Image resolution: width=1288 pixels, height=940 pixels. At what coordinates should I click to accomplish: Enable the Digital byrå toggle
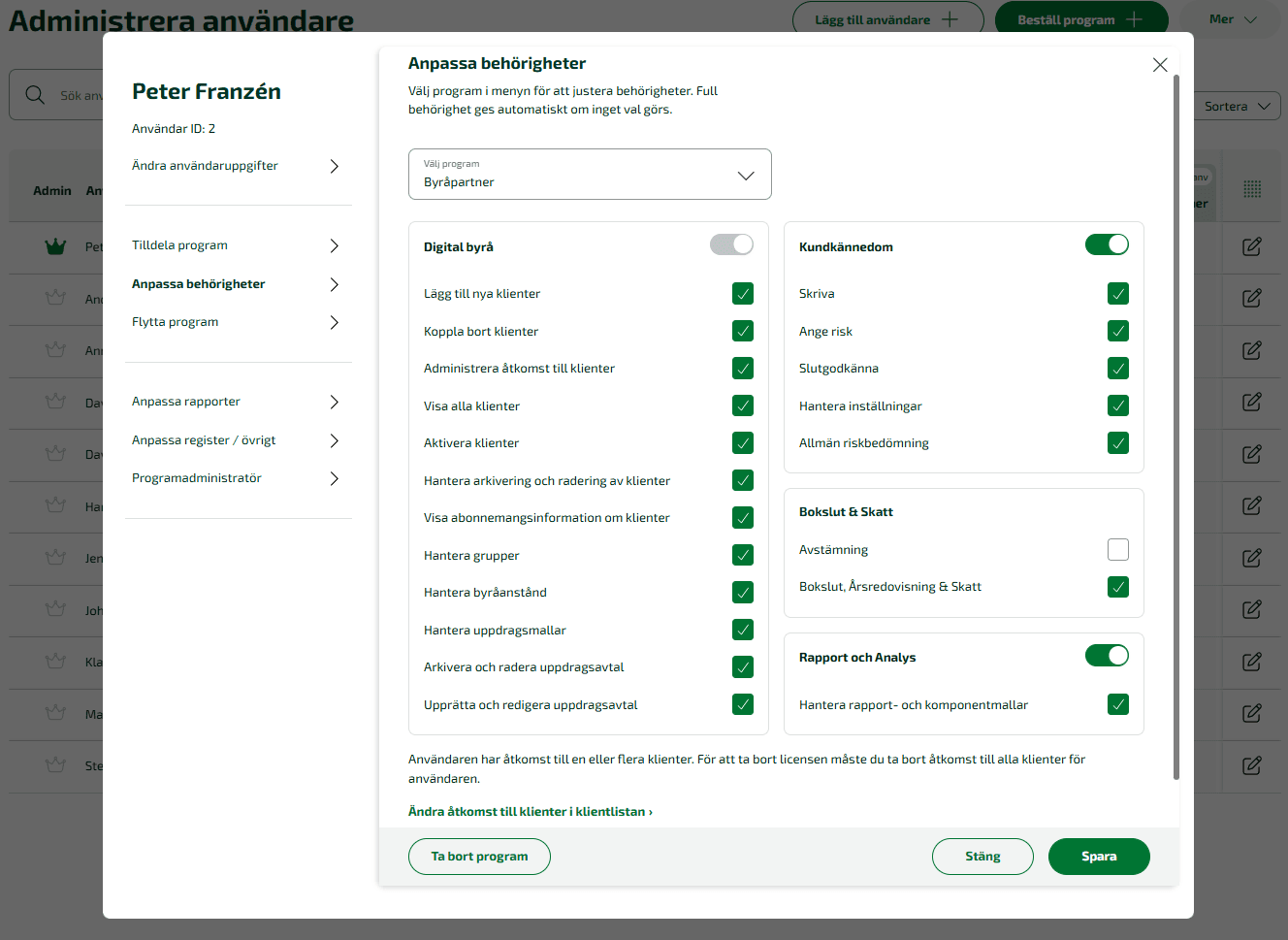click(x=731, y=244)
